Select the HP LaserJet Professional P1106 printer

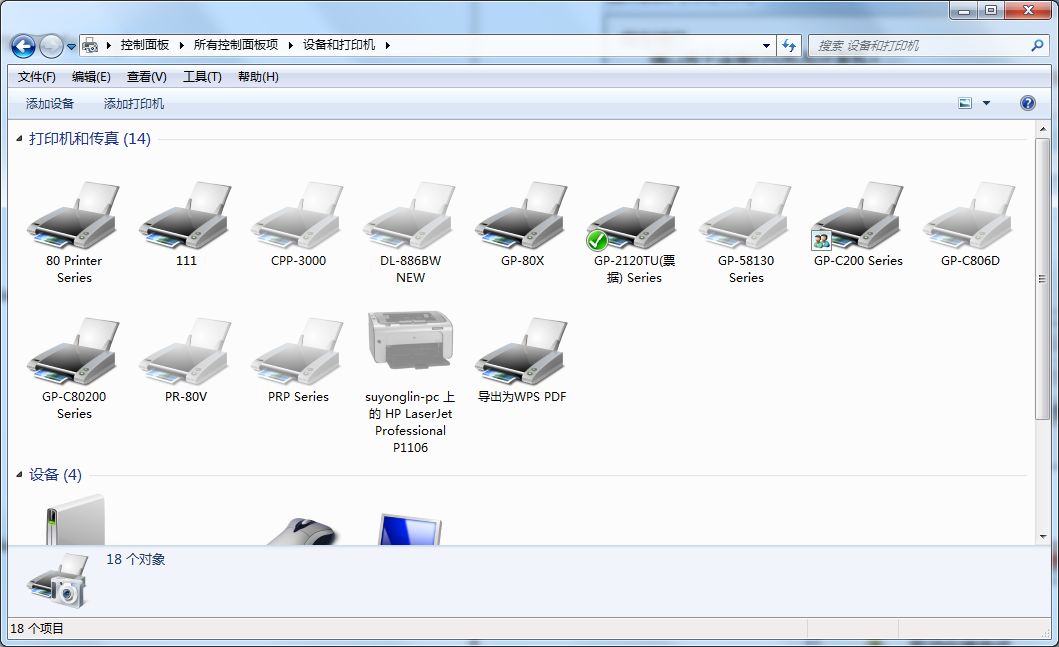[x=410, y=340]
